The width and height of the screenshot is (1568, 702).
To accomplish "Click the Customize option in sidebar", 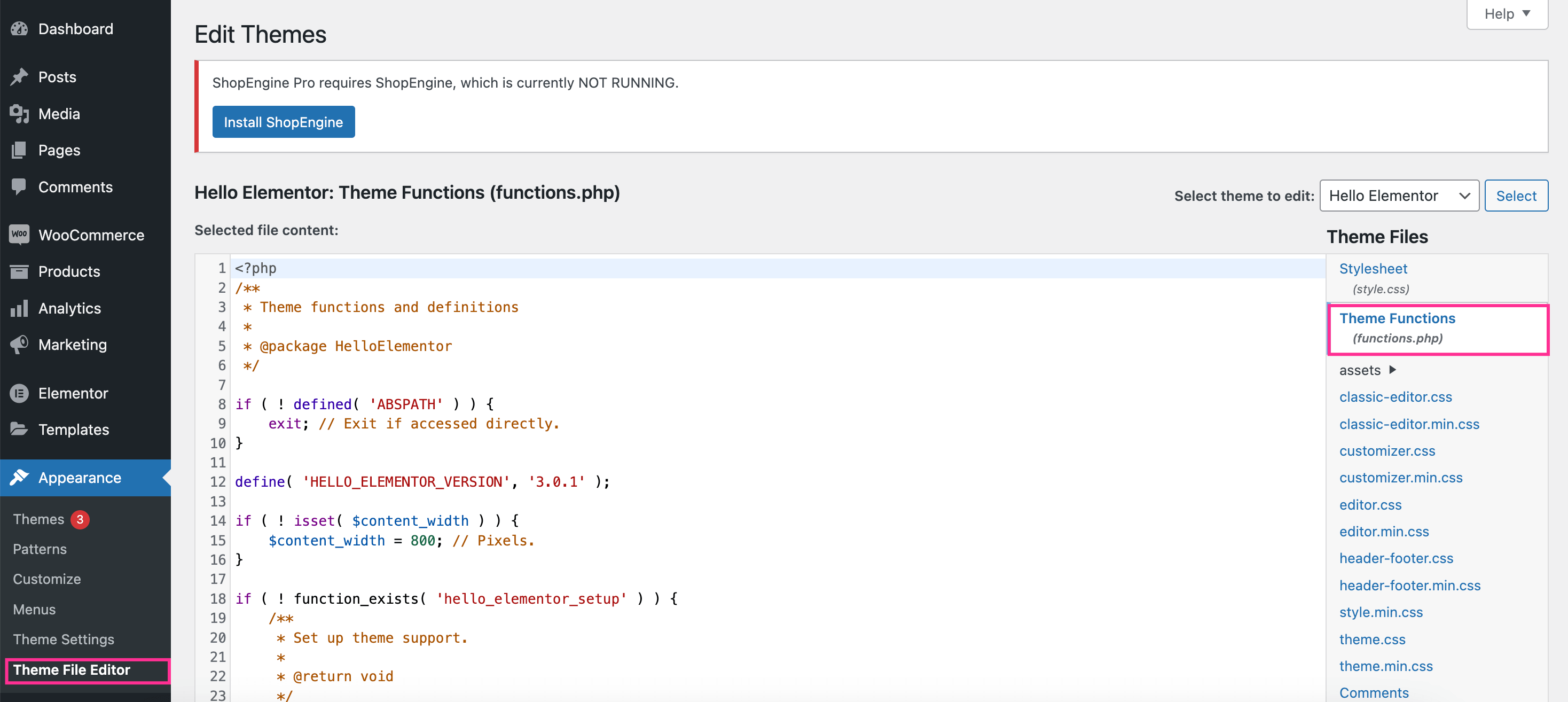I will tap(45, 578).
